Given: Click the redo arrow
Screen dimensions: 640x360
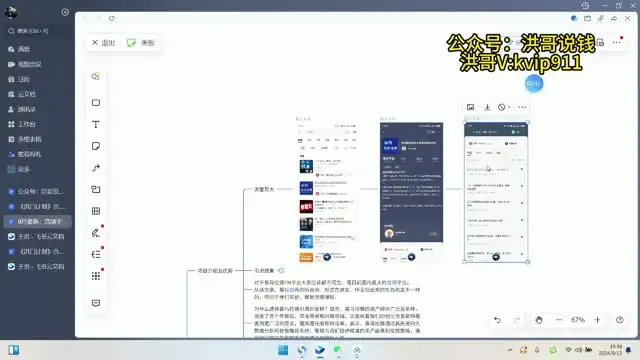Looking at the screenshot, I should point(517,320).
